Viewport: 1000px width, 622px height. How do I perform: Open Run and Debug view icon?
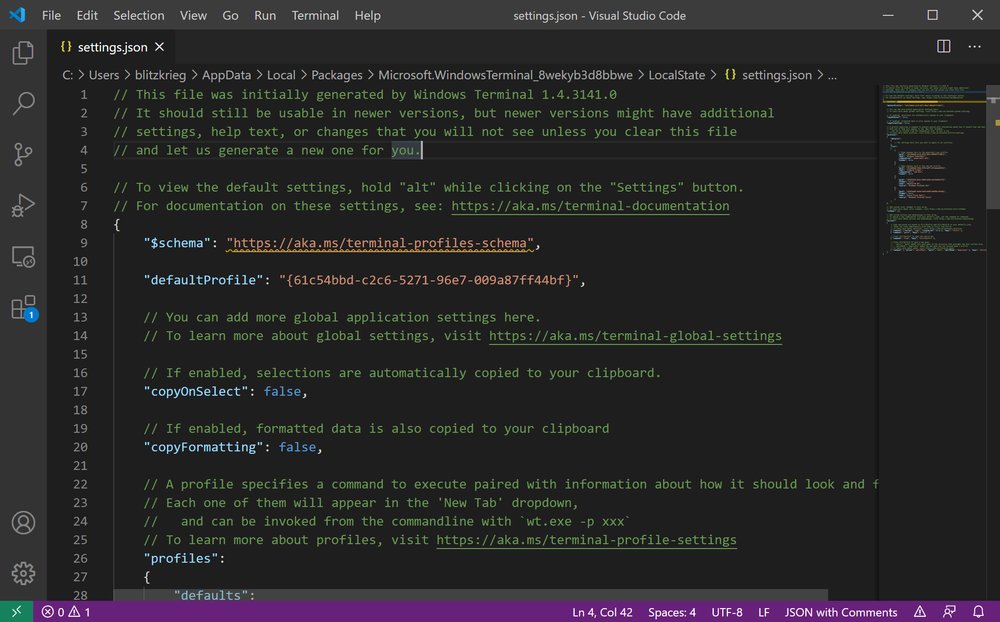tap(23, 205)
